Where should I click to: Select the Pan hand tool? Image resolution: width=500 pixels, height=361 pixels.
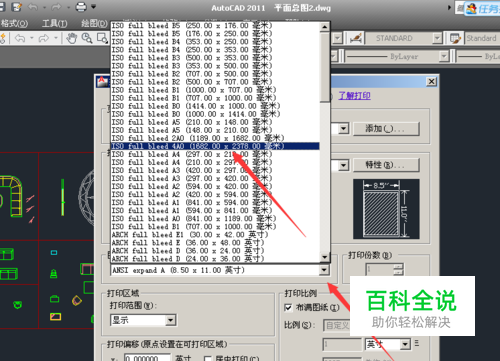(x=71, y=38)
